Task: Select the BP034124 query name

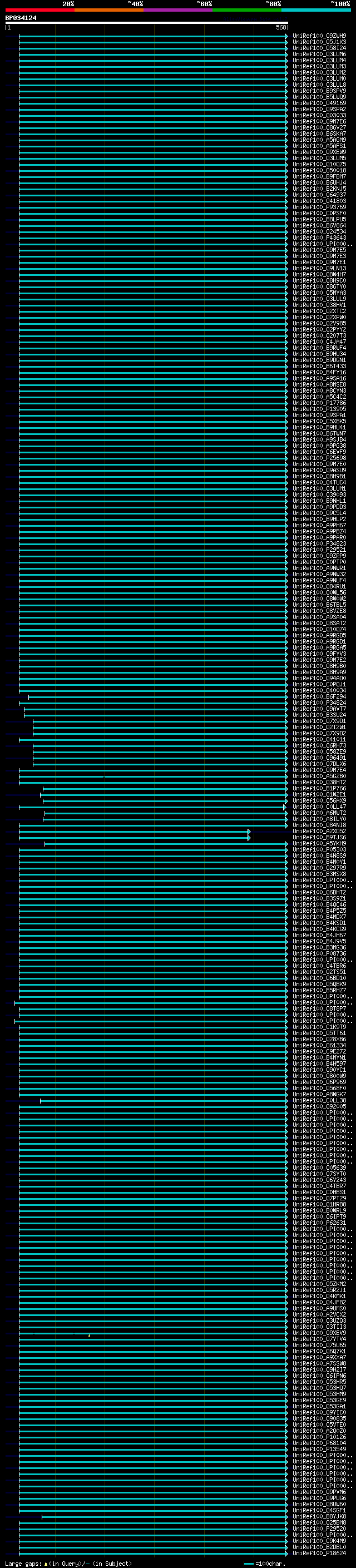Action: [21, 18]
